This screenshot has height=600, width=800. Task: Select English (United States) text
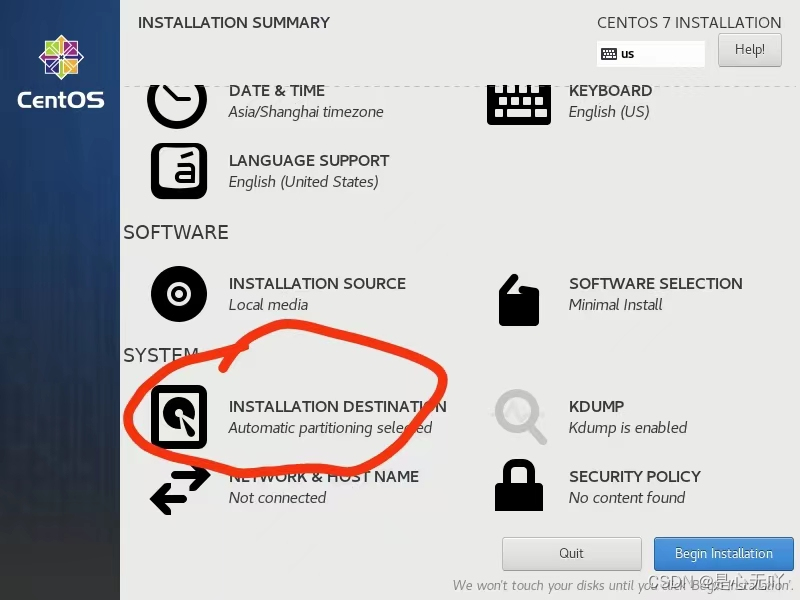click(x=303, y=182)
